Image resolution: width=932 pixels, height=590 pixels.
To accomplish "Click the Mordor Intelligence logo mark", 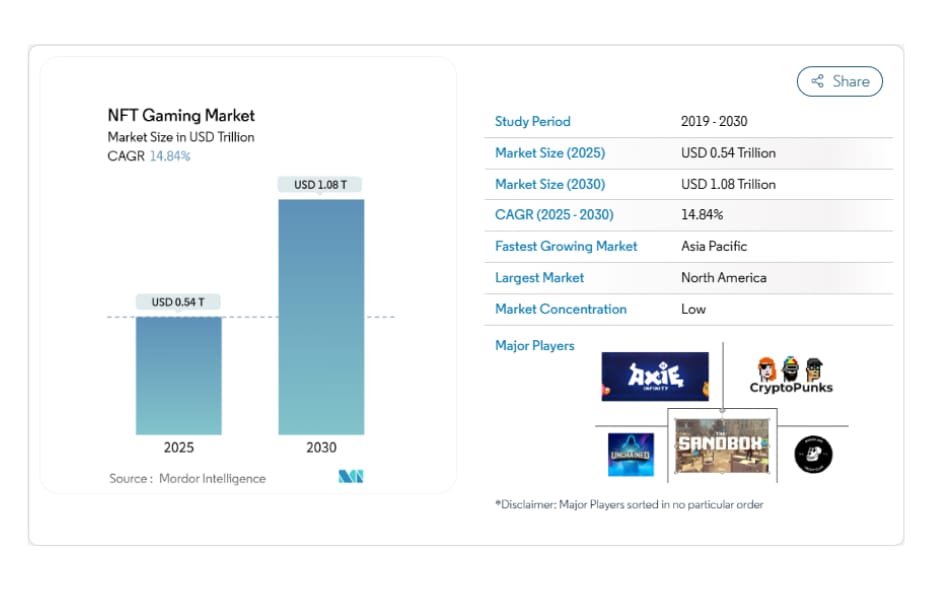I will (350, 477).
